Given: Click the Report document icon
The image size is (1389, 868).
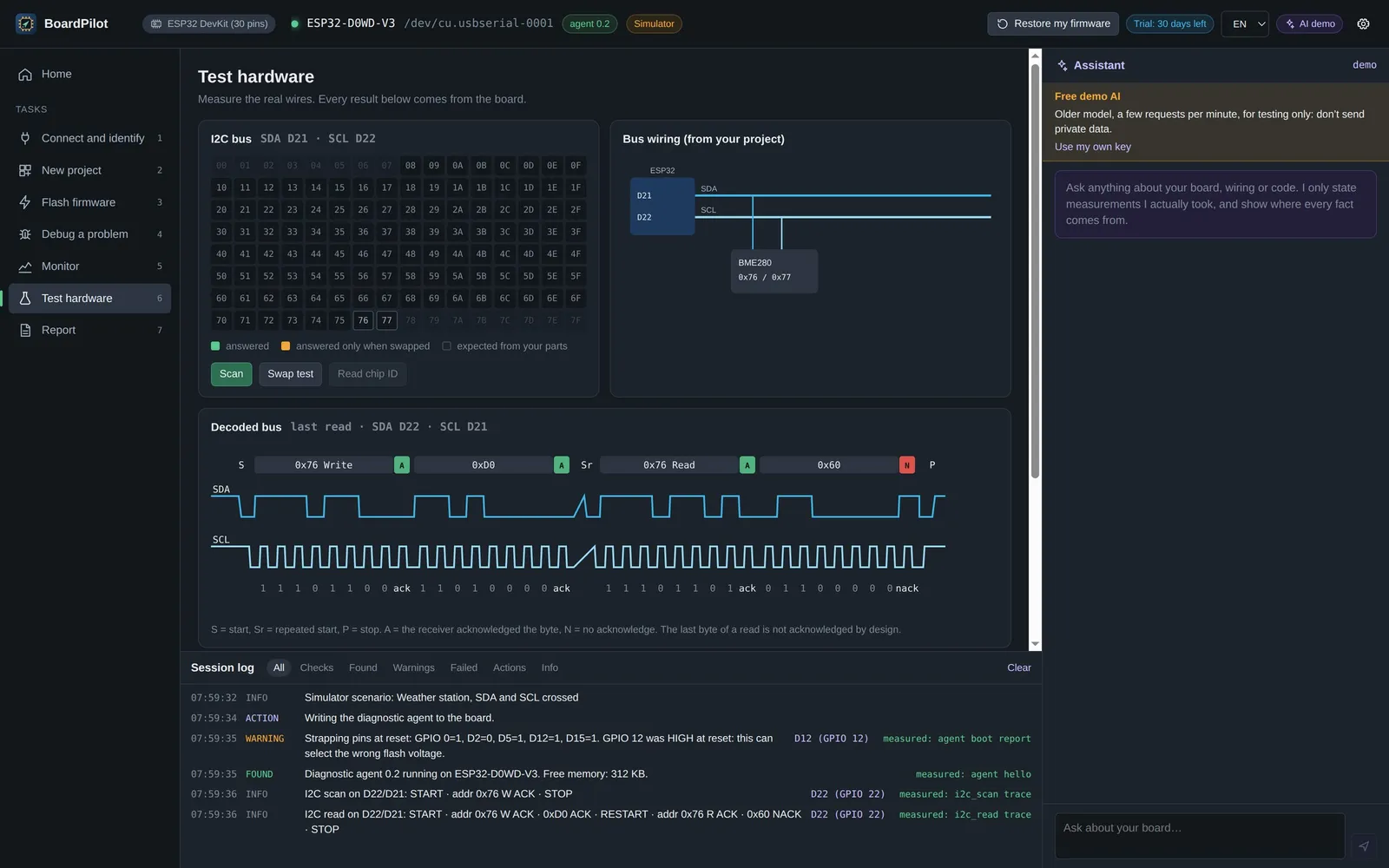Looking at the screenshot, I should [x=25, y=330].
